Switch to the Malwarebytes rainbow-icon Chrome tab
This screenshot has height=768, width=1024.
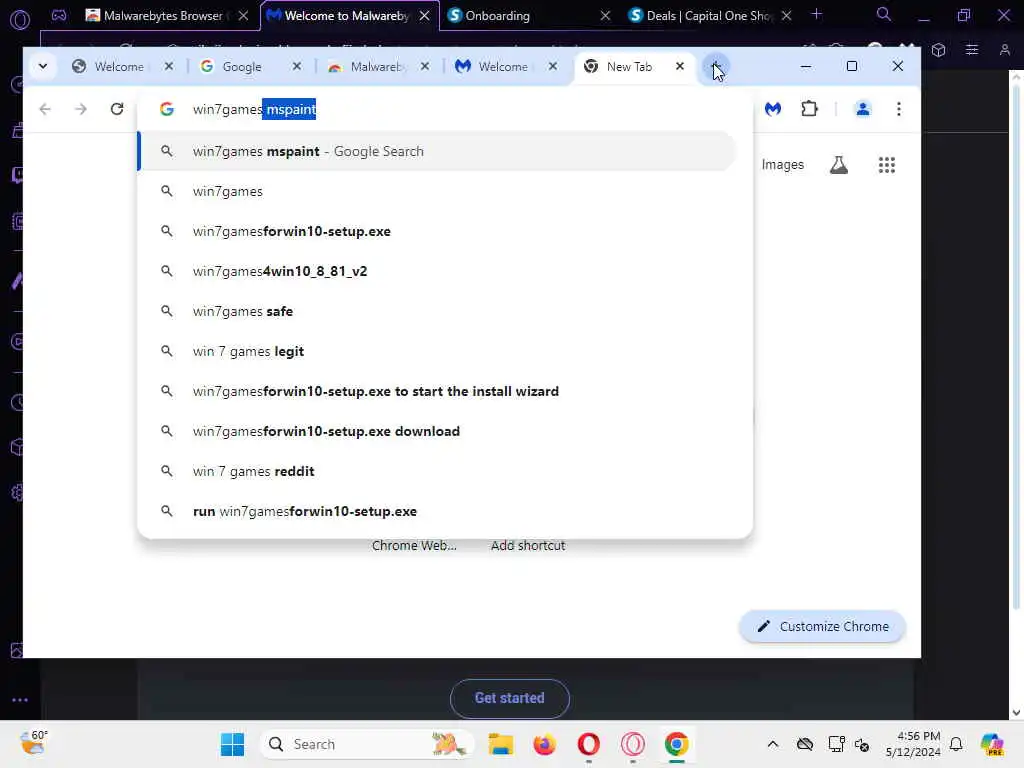379,66
